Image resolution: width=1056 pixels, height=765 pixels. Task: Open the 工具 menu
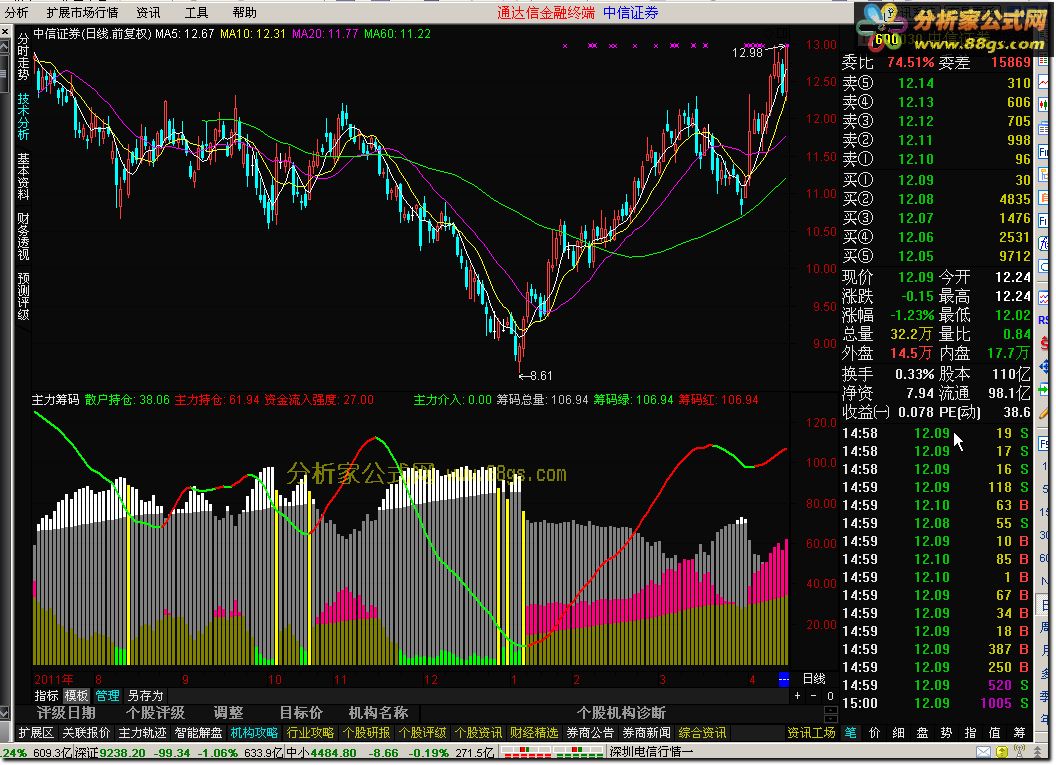[197, 13]
